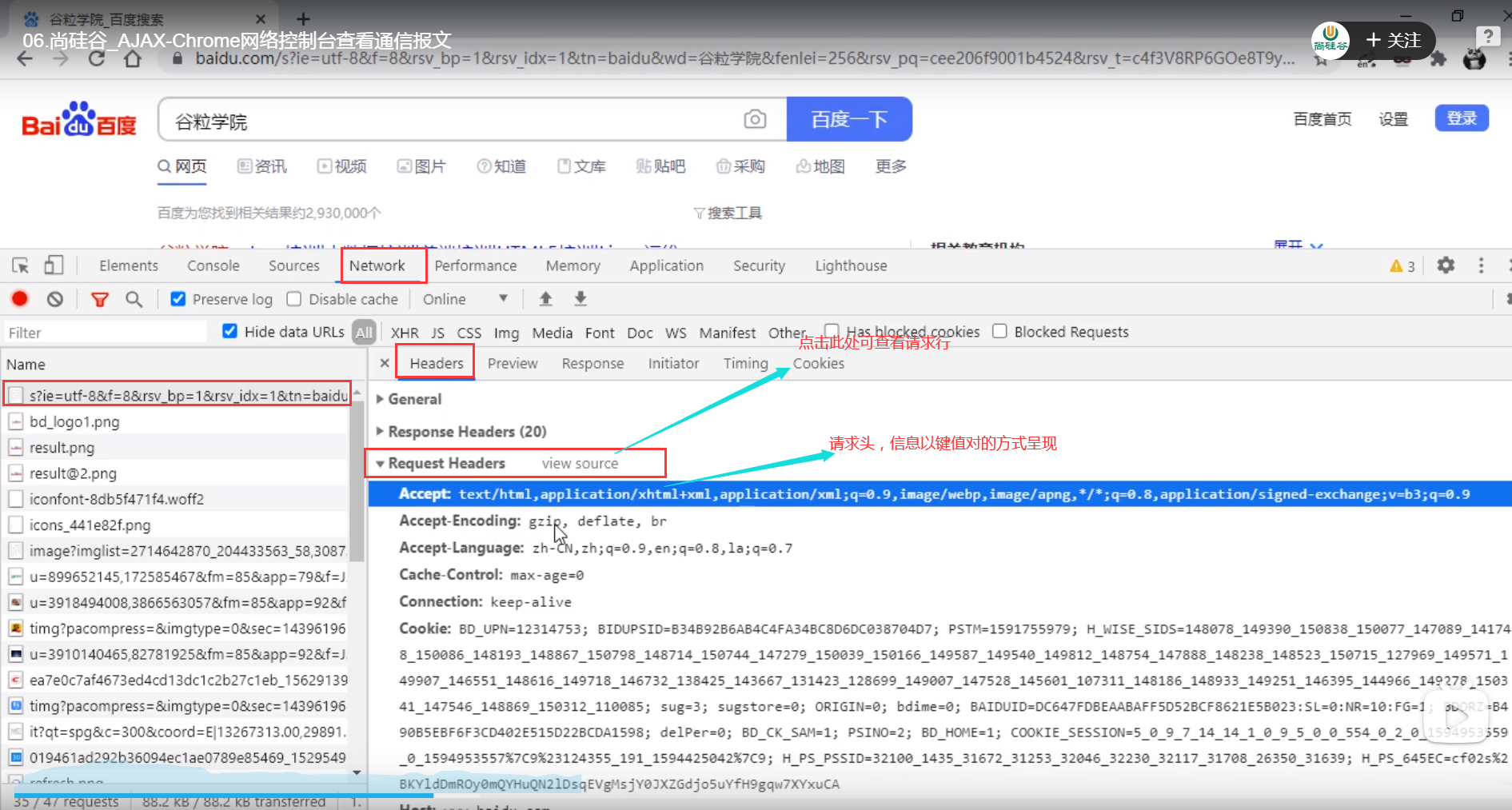Click the site lock icon in address bar
The image size is (1512, 810).
point(178,59)
